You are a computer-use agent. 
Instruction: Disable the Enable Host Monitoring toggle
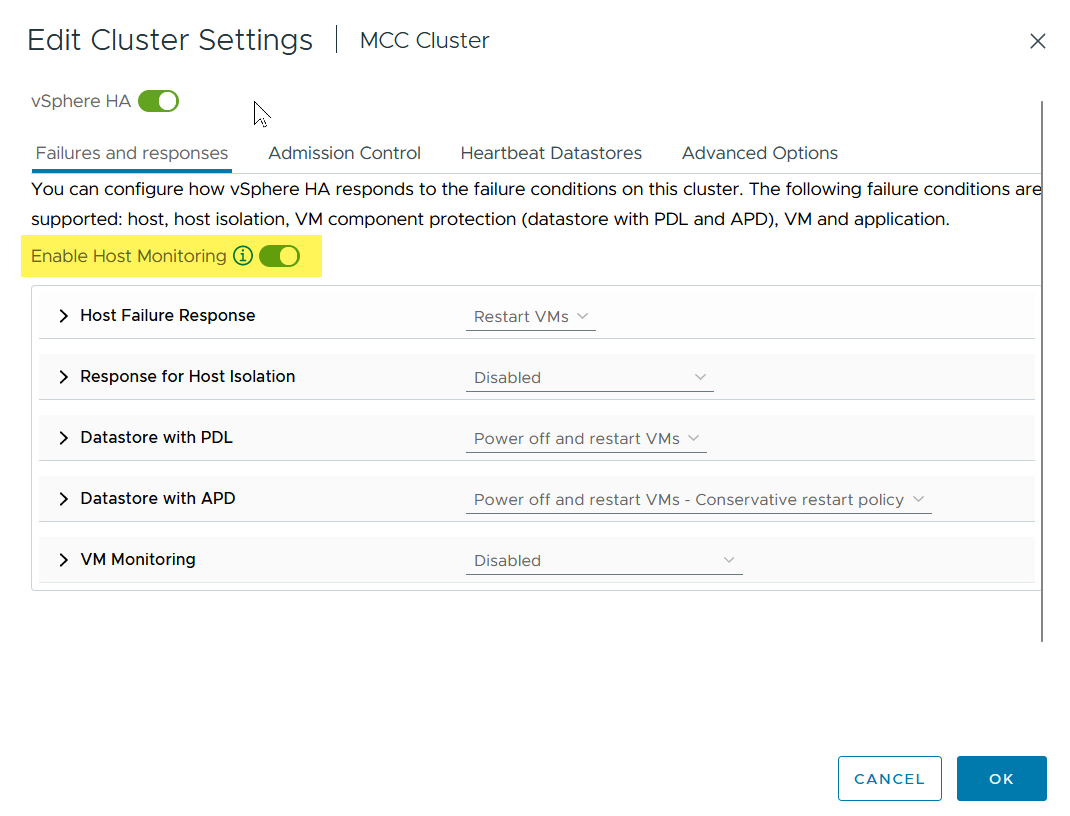(x=279, y=256)
